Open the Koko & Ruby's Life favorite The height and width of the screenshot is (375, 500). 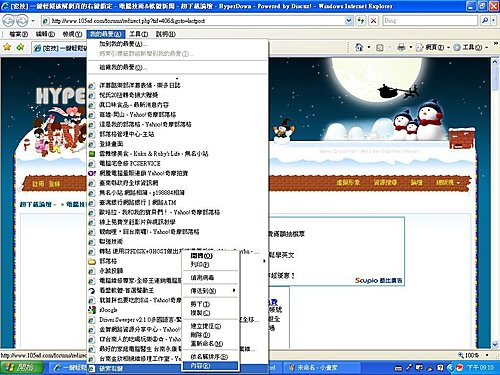click(x=153, y=154)
